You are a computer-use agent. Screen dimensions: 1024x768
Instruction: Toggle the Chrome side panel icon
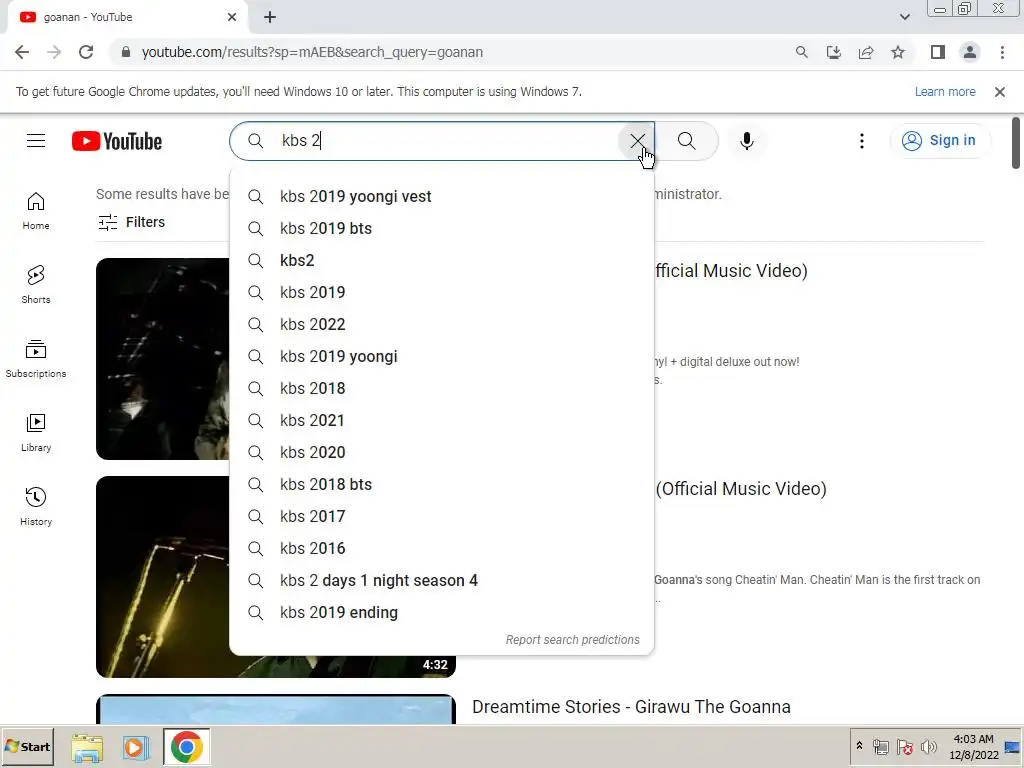click(938, 52)
